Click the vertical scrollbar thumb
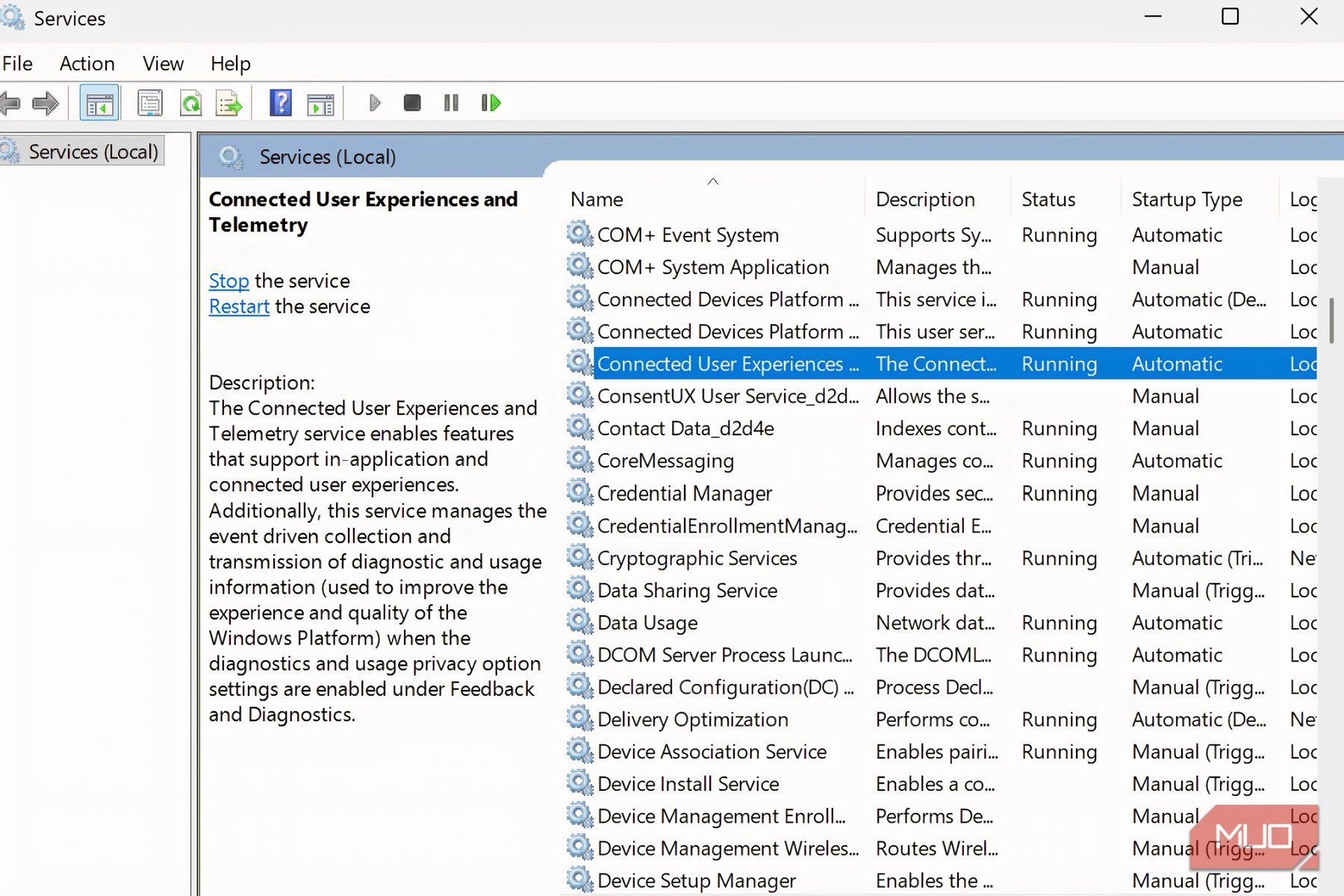Viewport: 1344px width, 896px height. pos(1331,320)
